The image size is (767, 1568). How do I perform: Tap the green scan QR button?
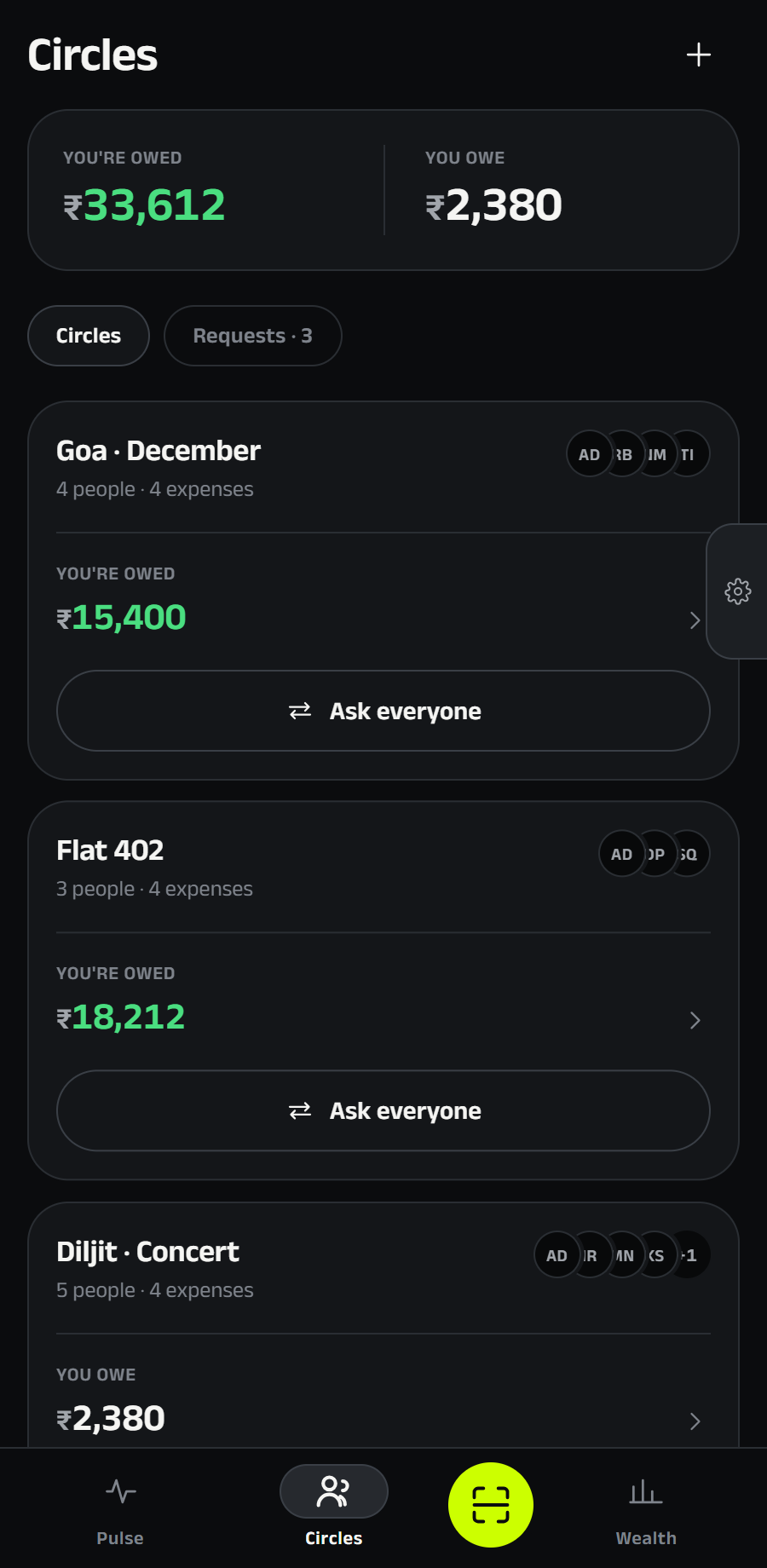pyautogui.click(x=491, y=1505)
